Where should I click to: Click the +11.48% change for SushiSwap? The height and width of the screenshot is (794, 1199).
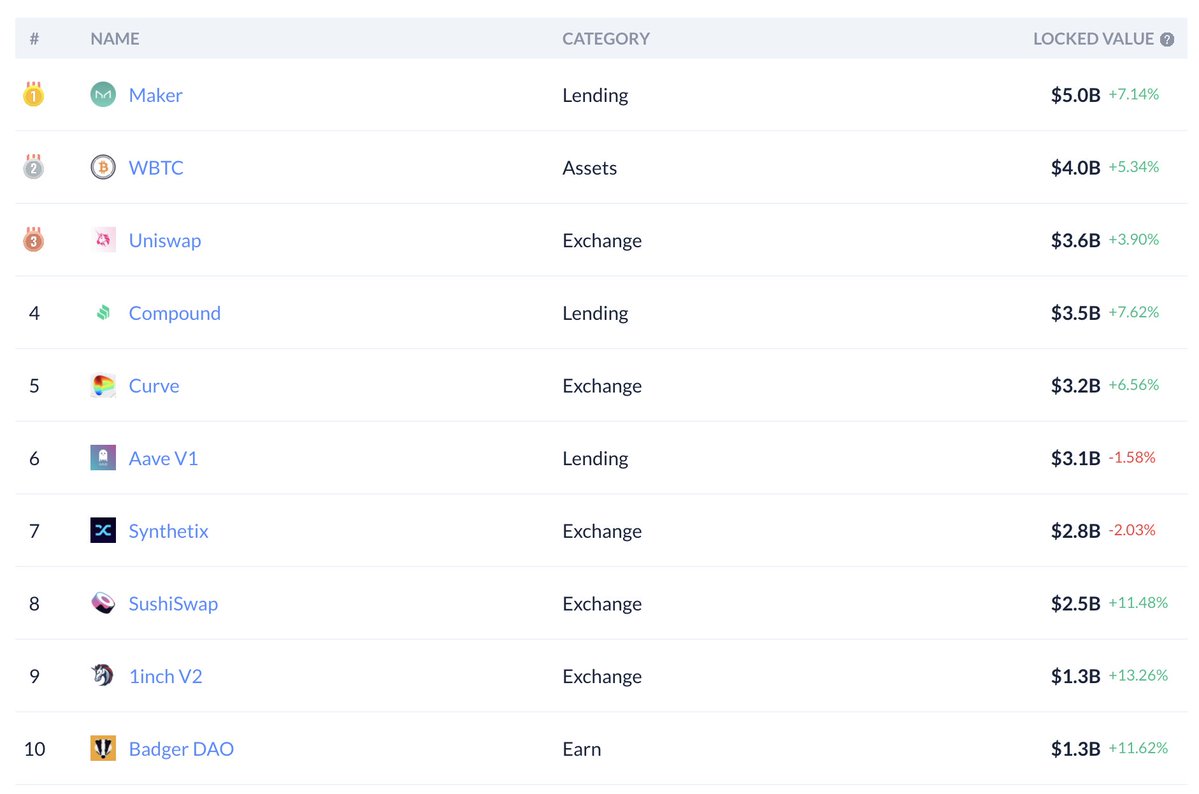[x=1138, y=603]
